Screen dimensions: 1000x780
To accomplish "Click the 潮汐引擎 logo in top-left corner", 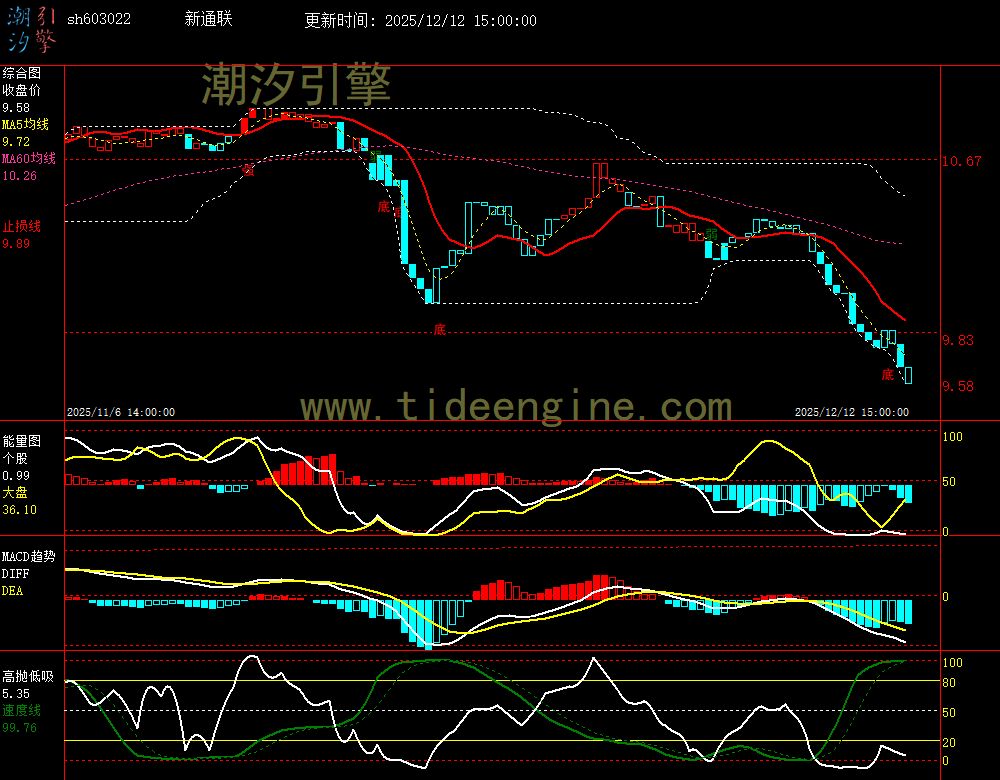I will [x=32, y=28].
